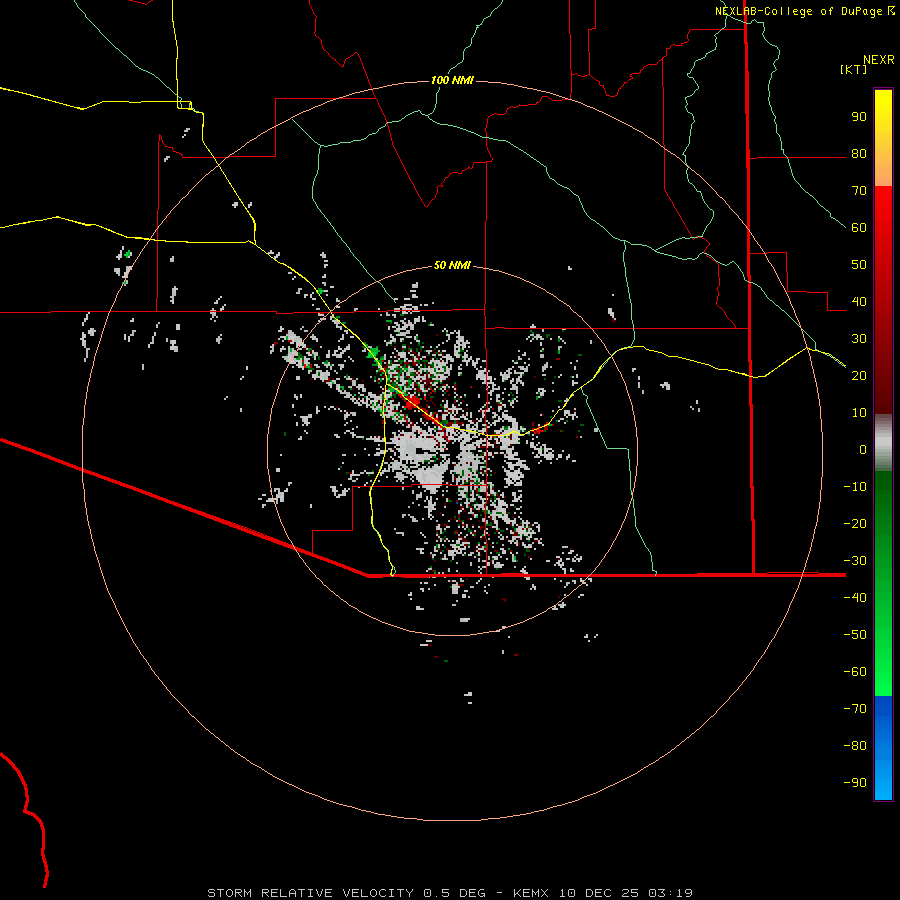Click the 10 DEC 25 date text
Image resolution: width=900 pixels, height=900 pixels.
tap(599, 893)
